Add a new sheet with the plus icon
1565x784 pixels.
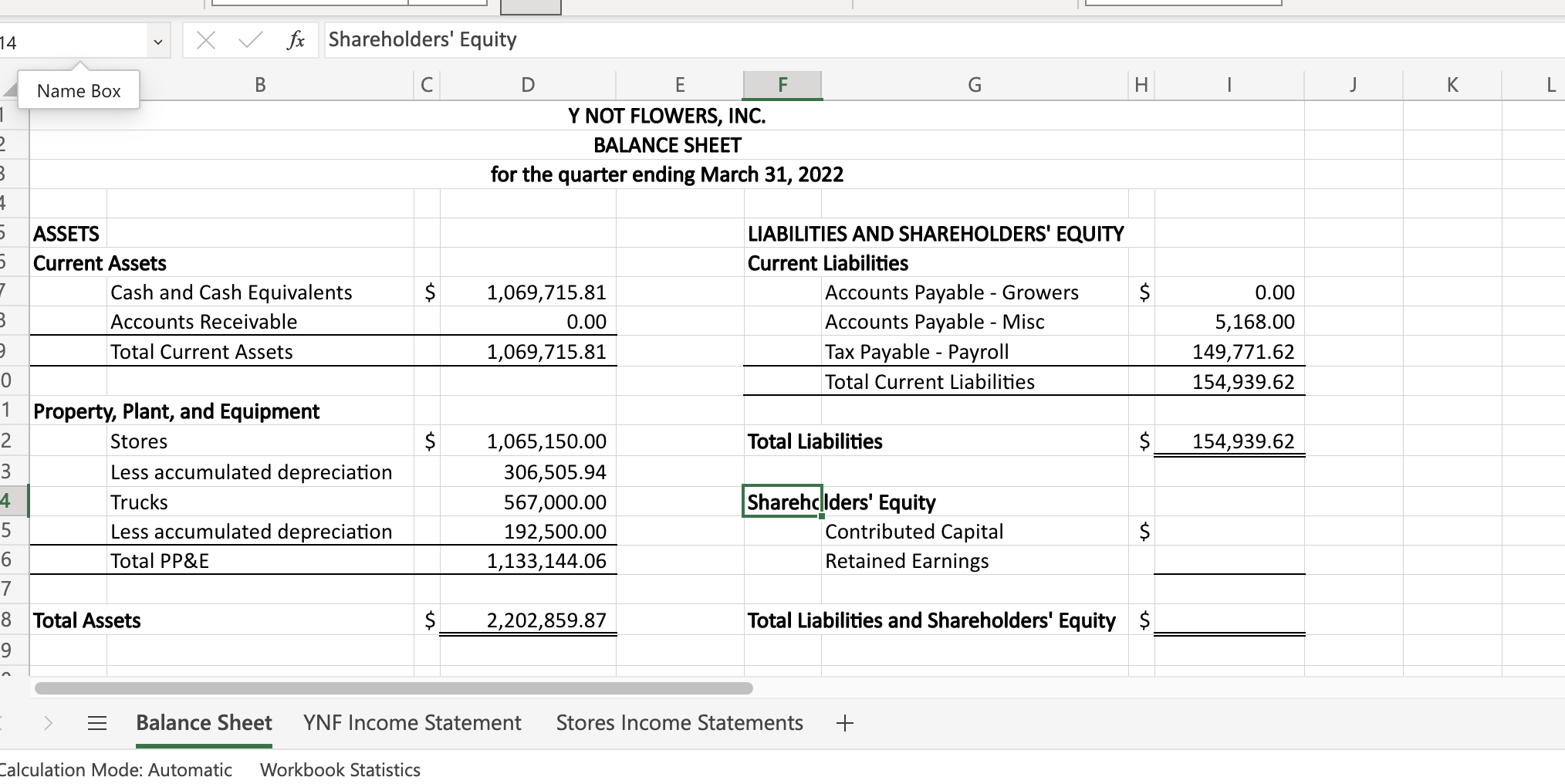(845, 724)
